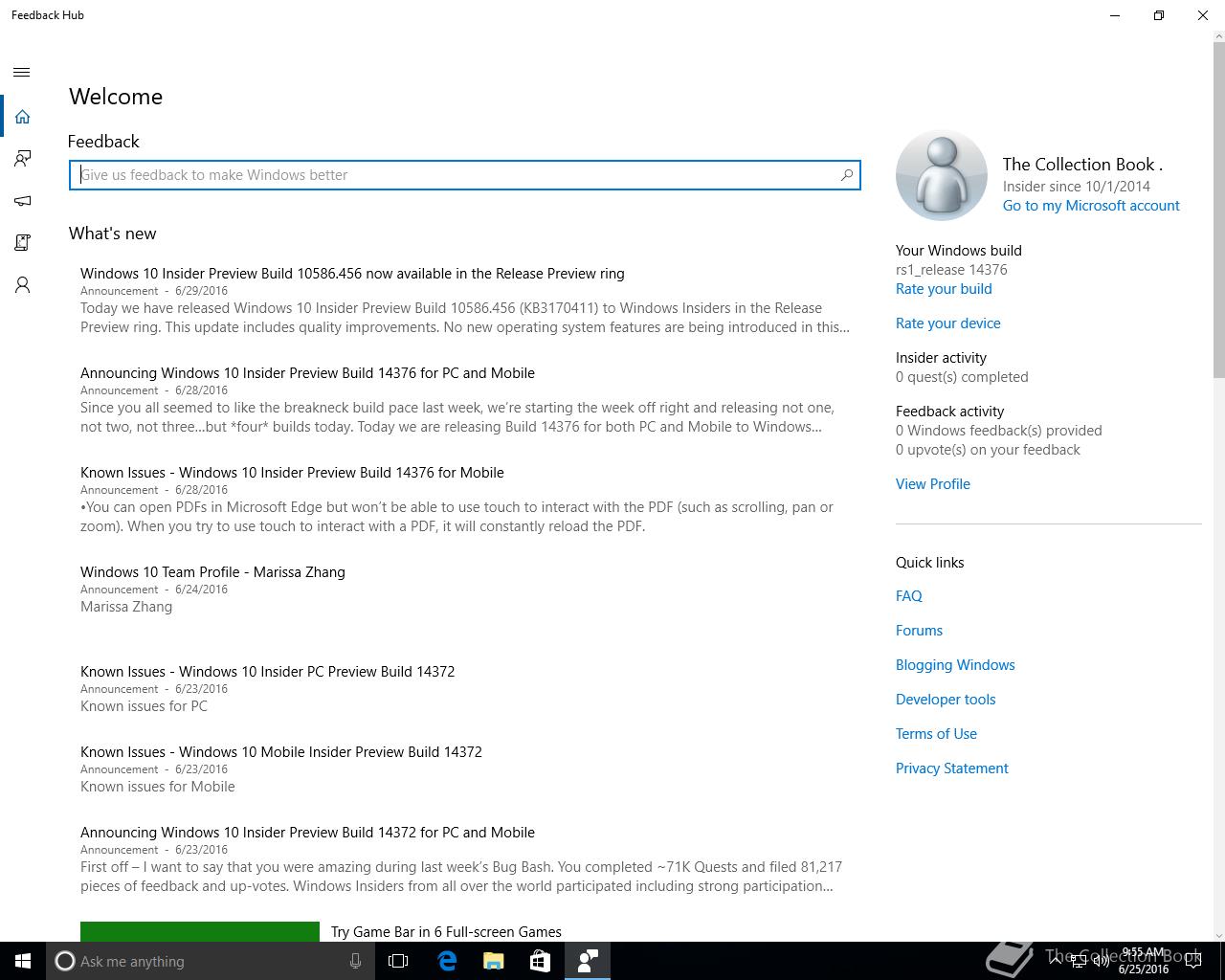1225x980 pixels.
Task: Open Privacy Statement link
Action: click(952, 768)
